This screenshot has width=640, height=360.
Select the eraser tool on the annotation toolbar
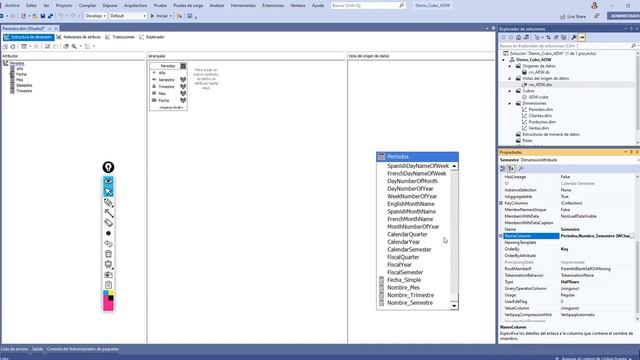click(x=108, y=223)
